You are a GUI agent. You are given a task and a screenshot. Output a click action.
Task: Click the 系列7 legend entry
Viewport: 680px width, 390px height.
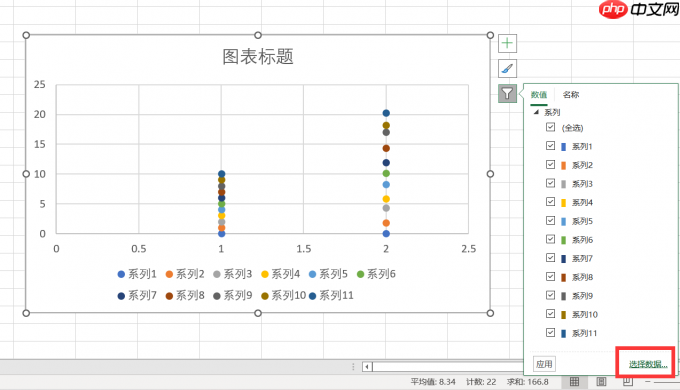pos(137,296)
